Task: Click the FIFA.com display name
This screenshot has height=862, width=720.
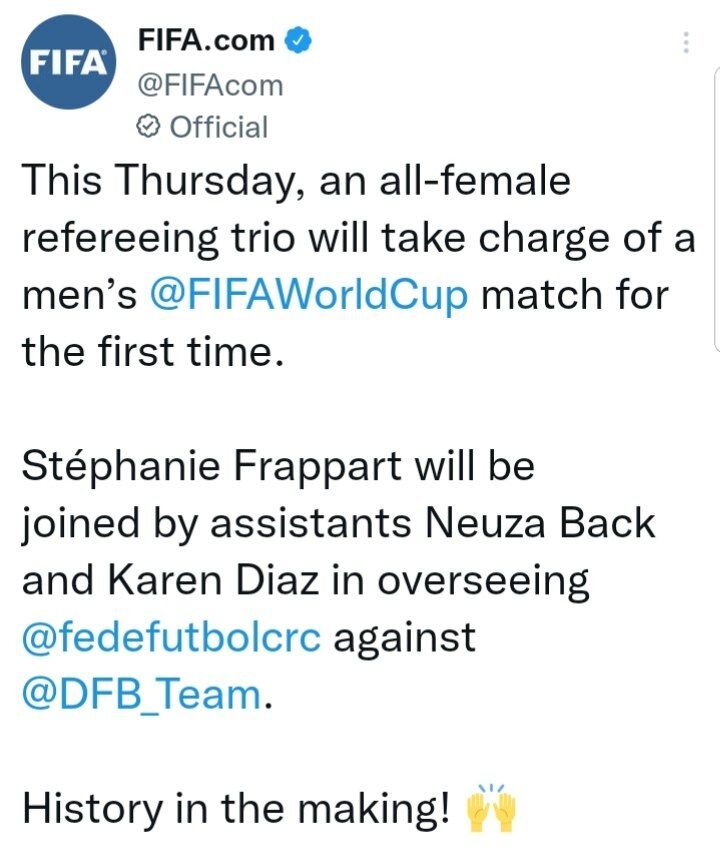Action: pos(205,41)
